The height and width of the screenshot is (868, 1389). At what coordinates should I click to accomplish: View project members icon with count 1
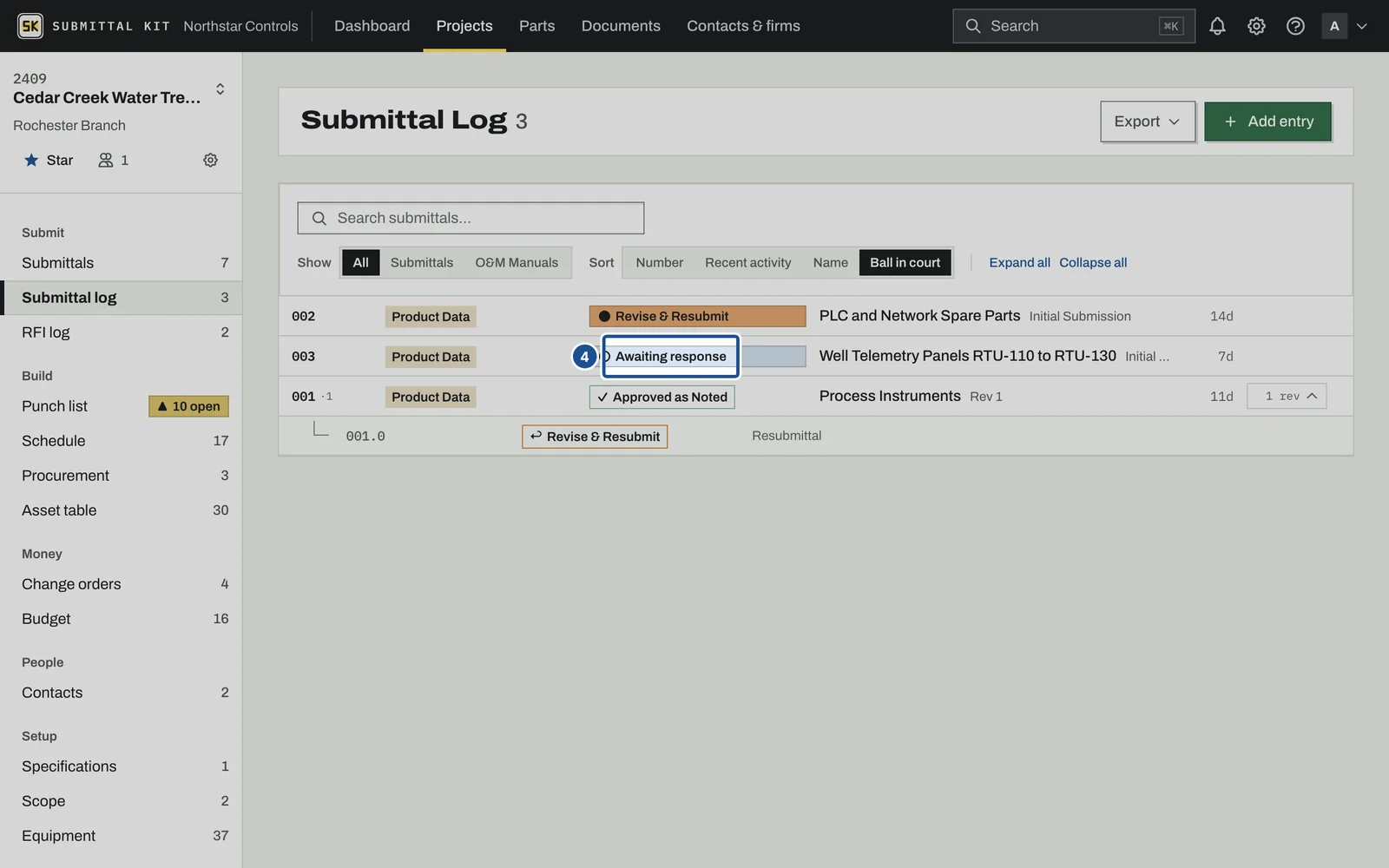click(114, 160)
